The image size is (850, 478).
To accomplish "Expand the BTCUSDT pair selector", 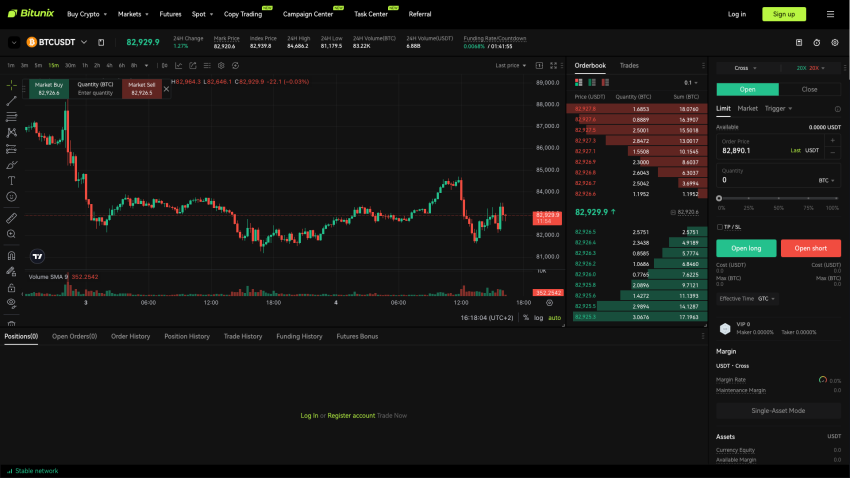I will point(84,42).
